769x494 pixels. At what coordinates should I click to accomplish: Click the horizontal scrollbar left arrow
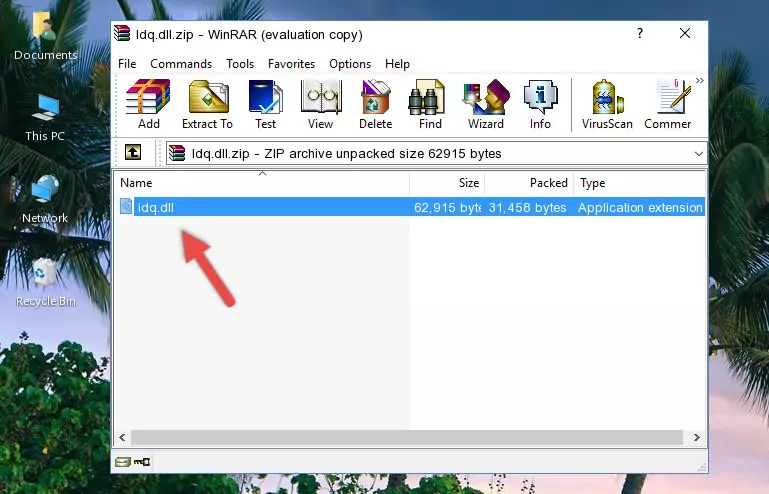[123, 438]
